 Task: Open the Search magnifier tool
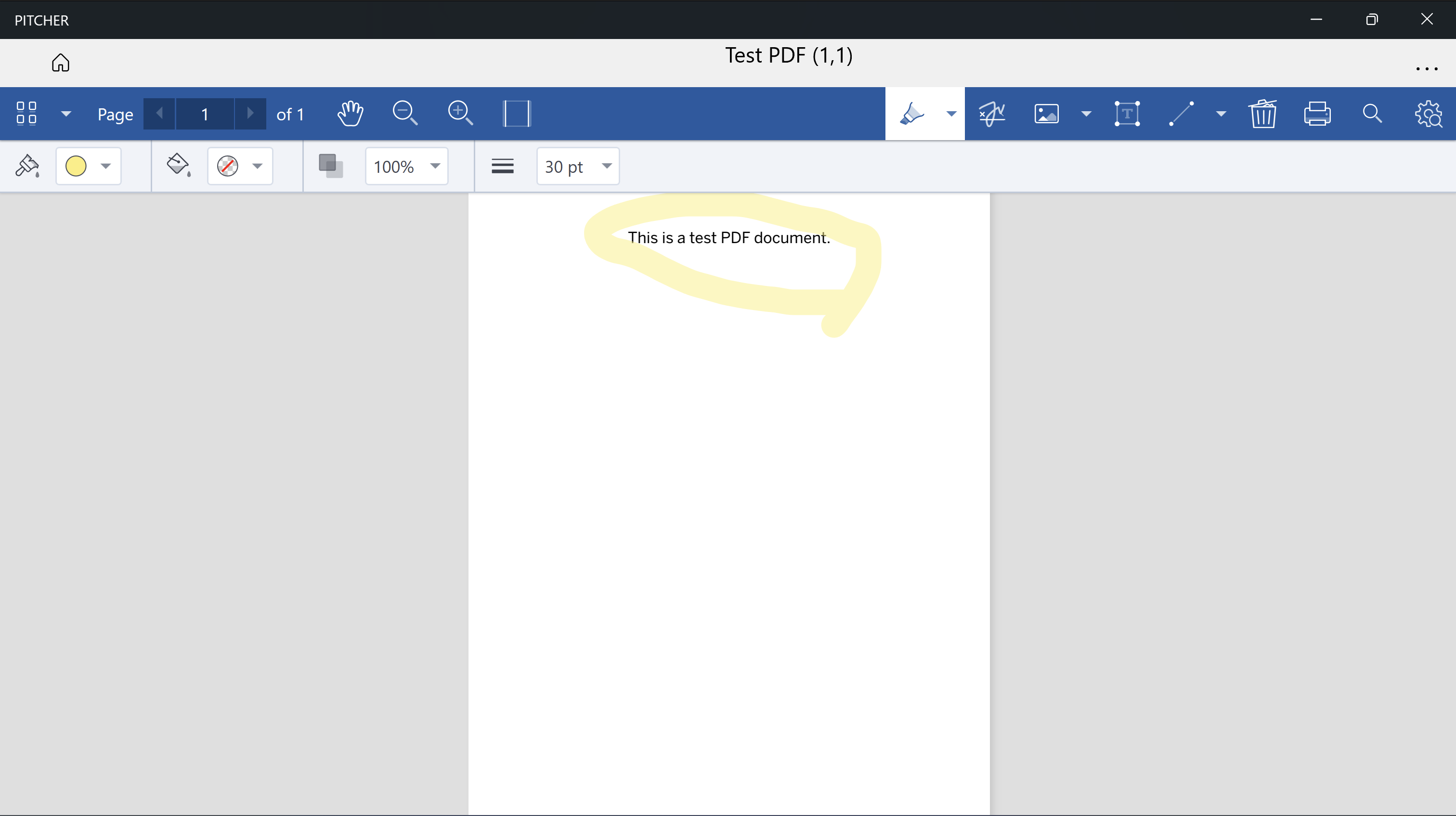click(1372, 114)
